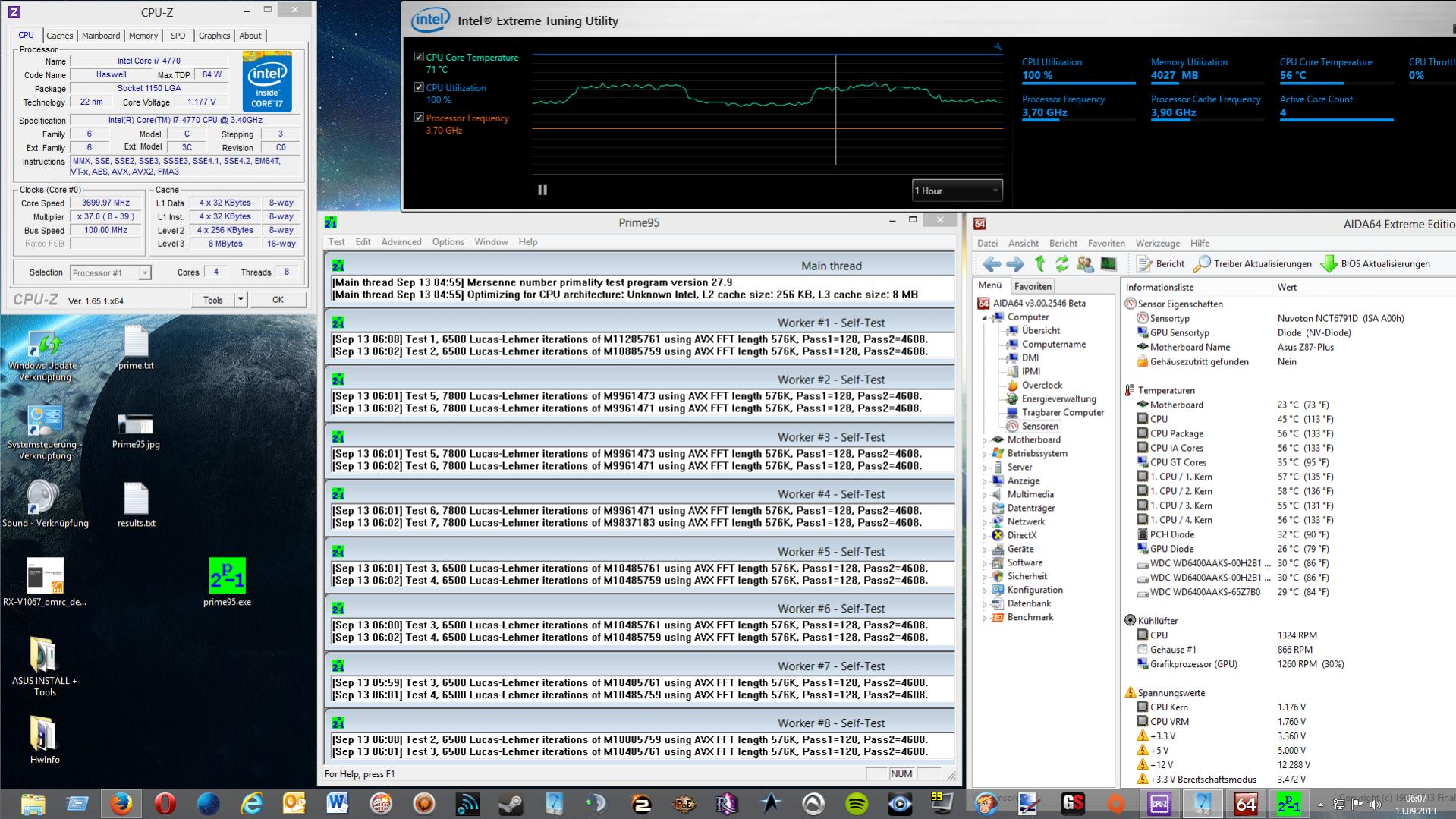Click OK button in CPU-Z
Screen dimensions: 1456x819
click(278, 300)
